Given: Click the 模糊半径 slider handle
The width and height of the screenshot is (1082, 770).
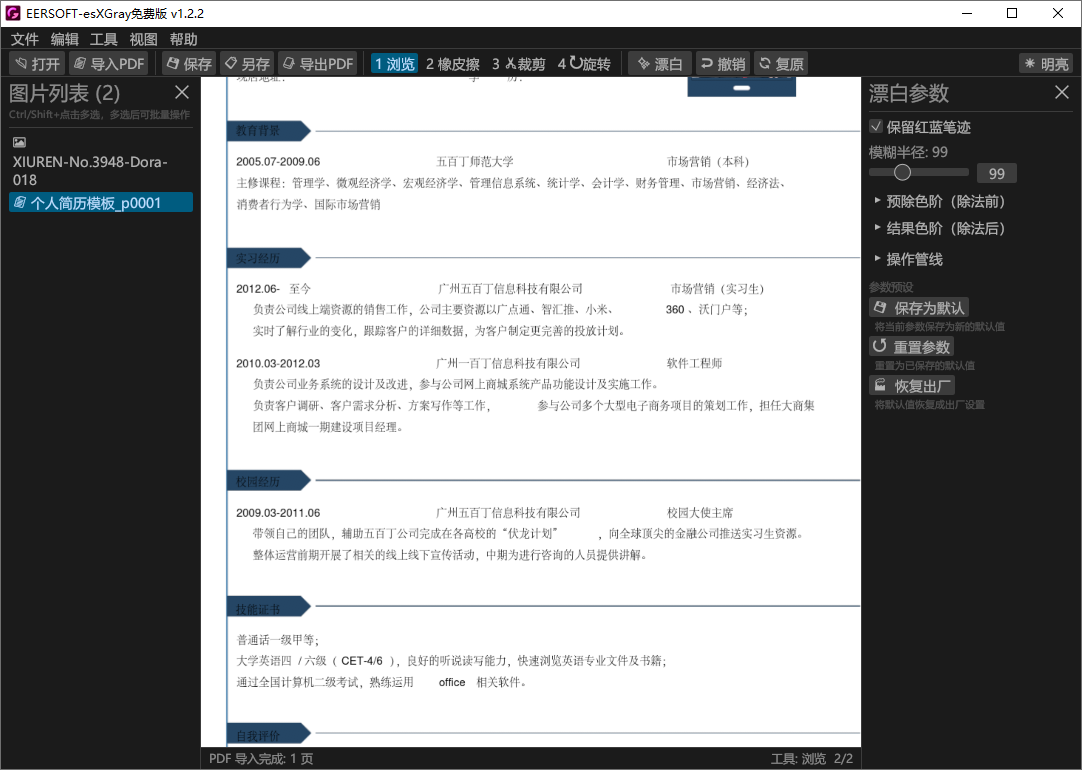Looking at the screenshot, I should [902, 172].
